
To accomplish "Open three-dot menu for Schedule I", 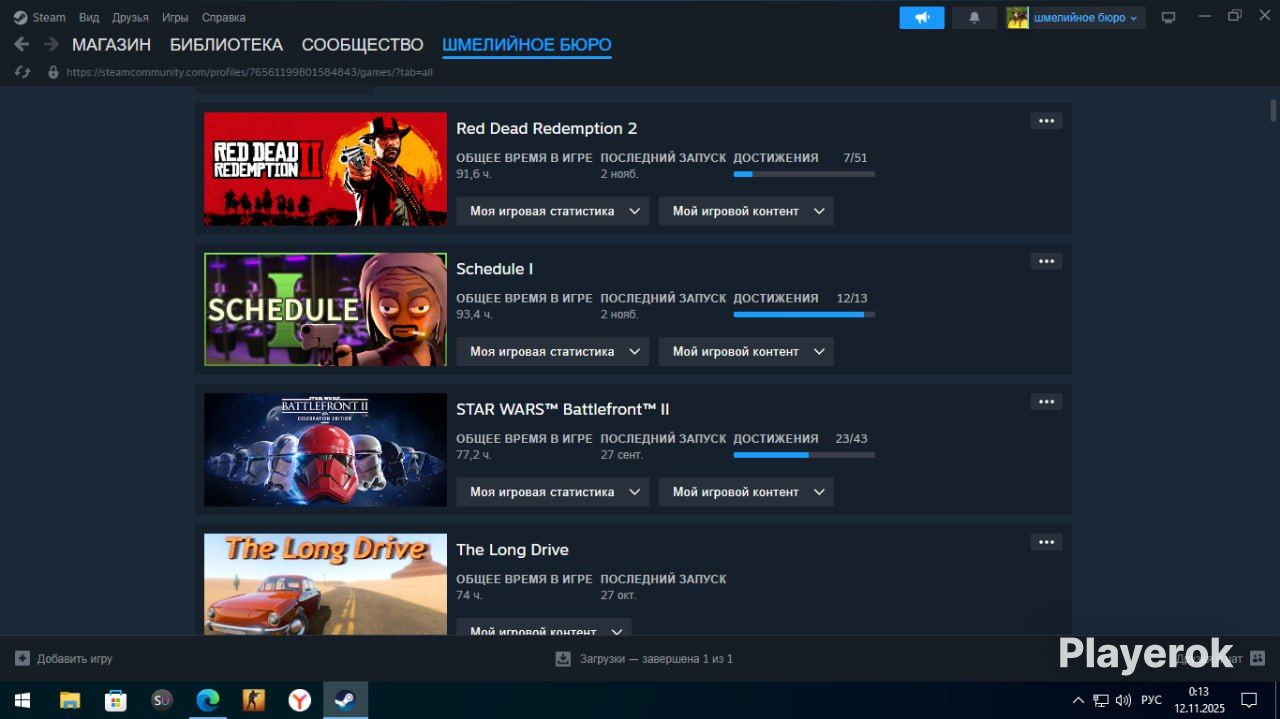I will click(x=1046, y=261).
